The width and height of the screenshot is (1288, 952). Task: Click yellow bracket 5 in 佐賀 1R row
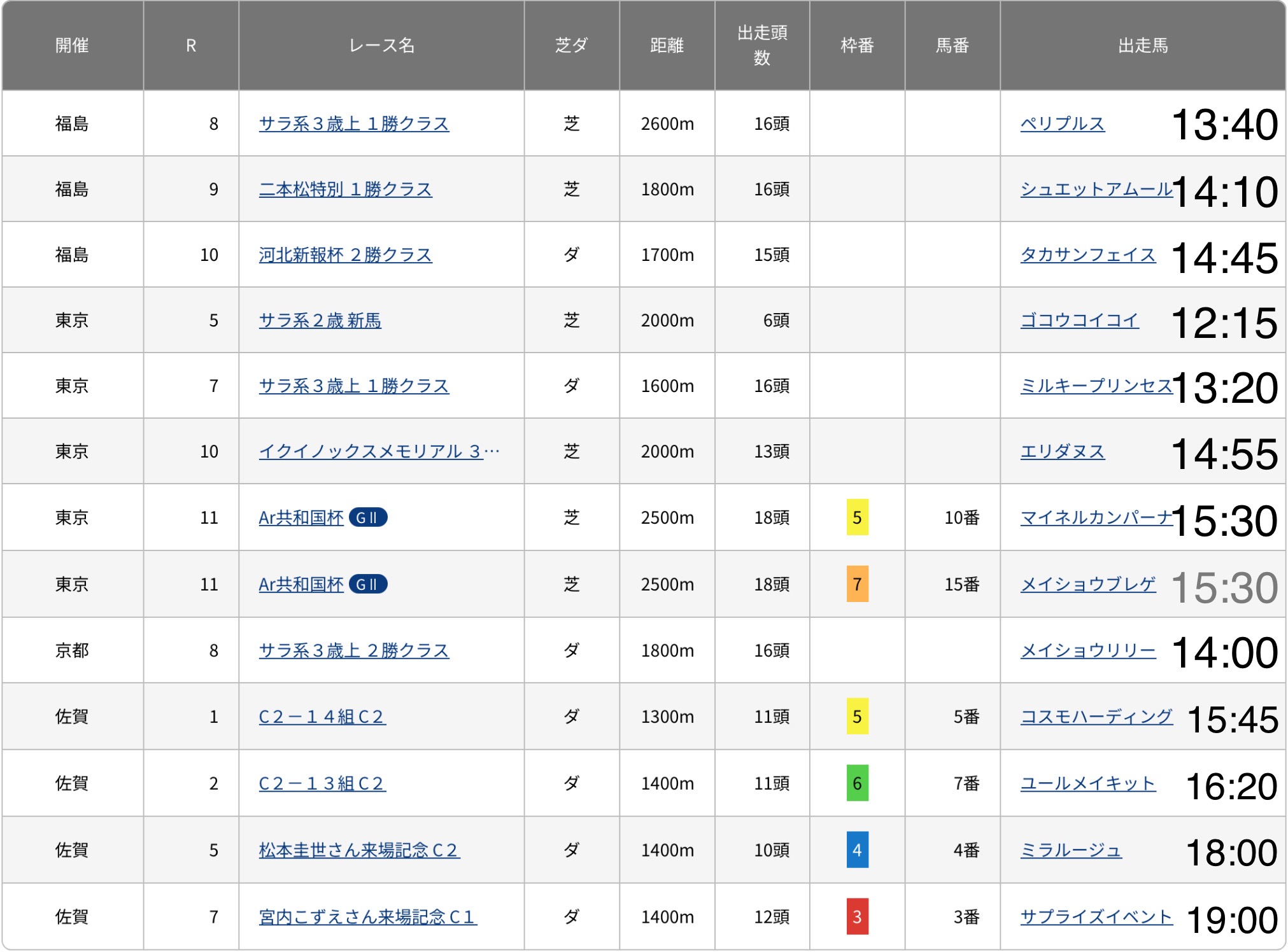tap(856, 717)
